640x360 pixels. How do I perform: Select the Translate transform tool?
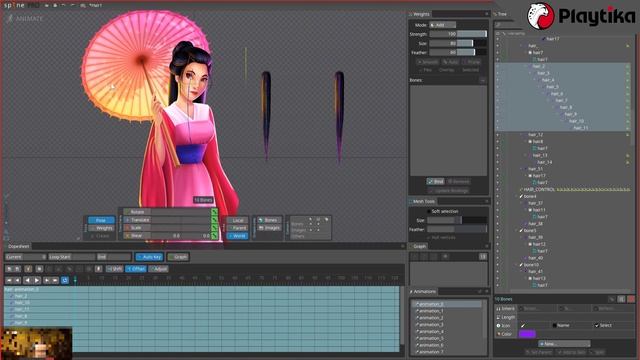tap(137, 220)
